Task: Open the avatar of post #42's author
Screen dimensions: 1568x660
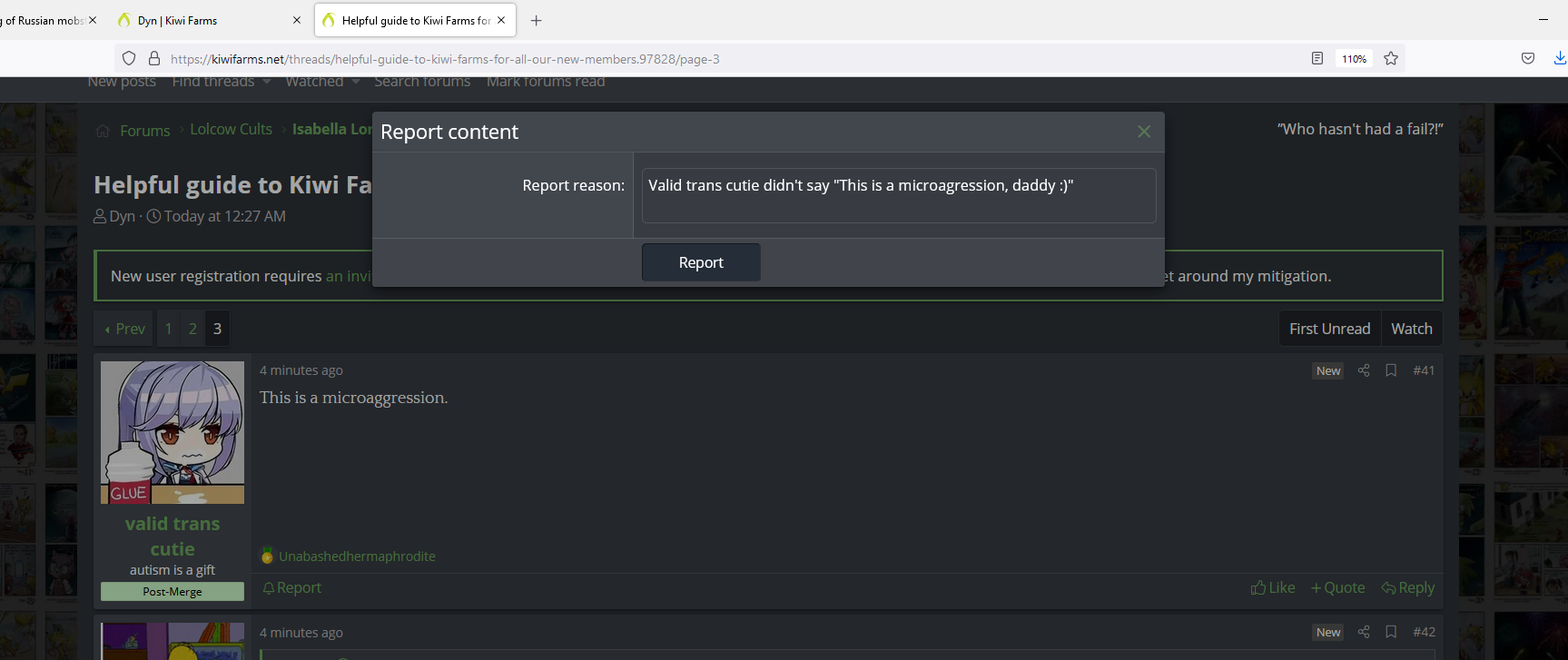Action: pyautogui.click(x=173, y=641)
